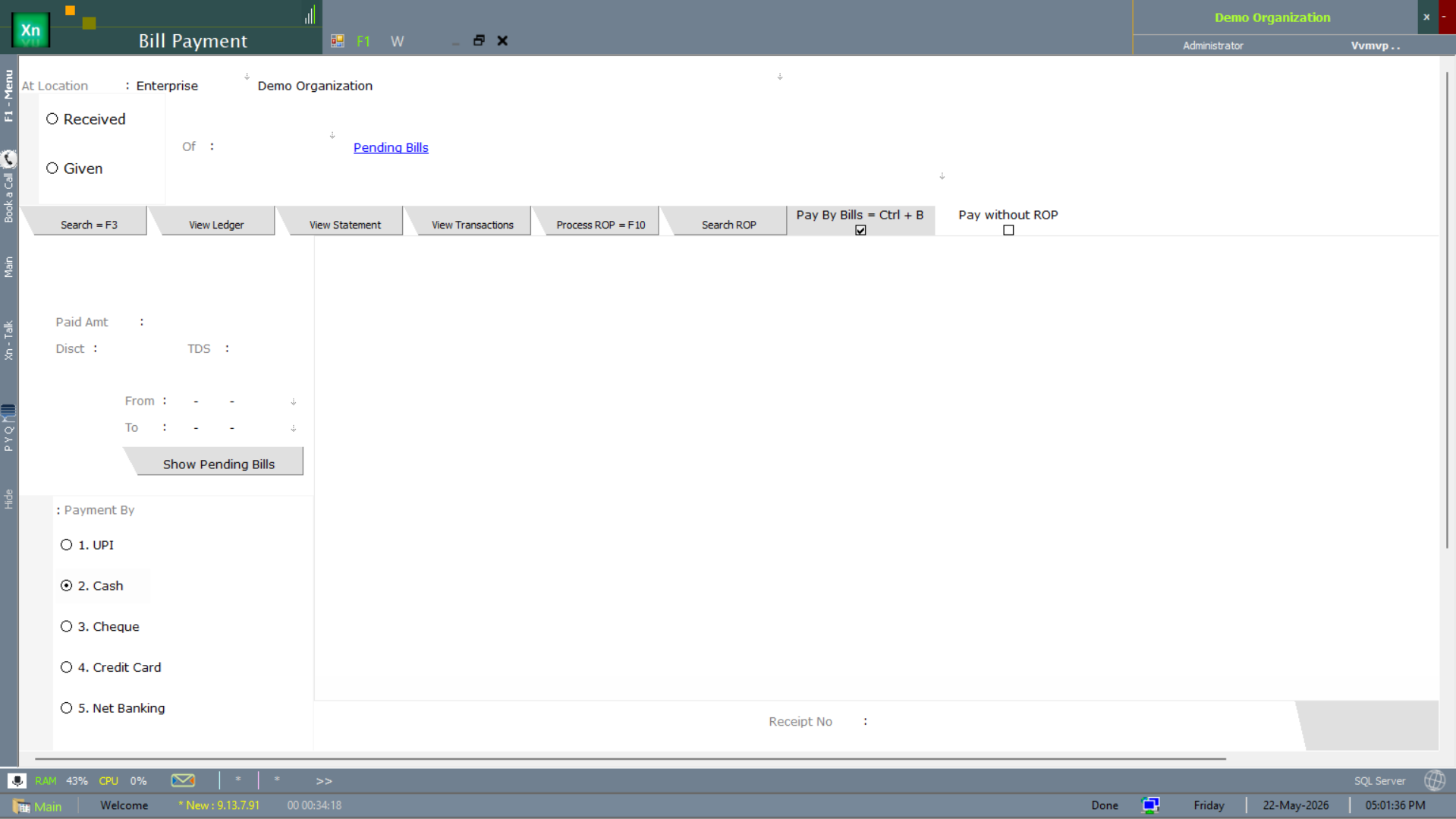Open the Xn - Talk side tab

[8, 340]
